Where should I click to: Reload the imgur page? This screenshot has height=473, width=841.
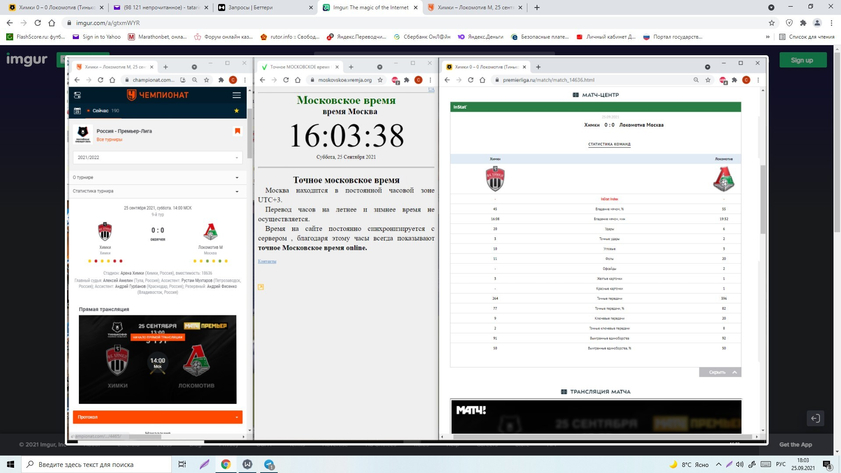tap(38, 23)
